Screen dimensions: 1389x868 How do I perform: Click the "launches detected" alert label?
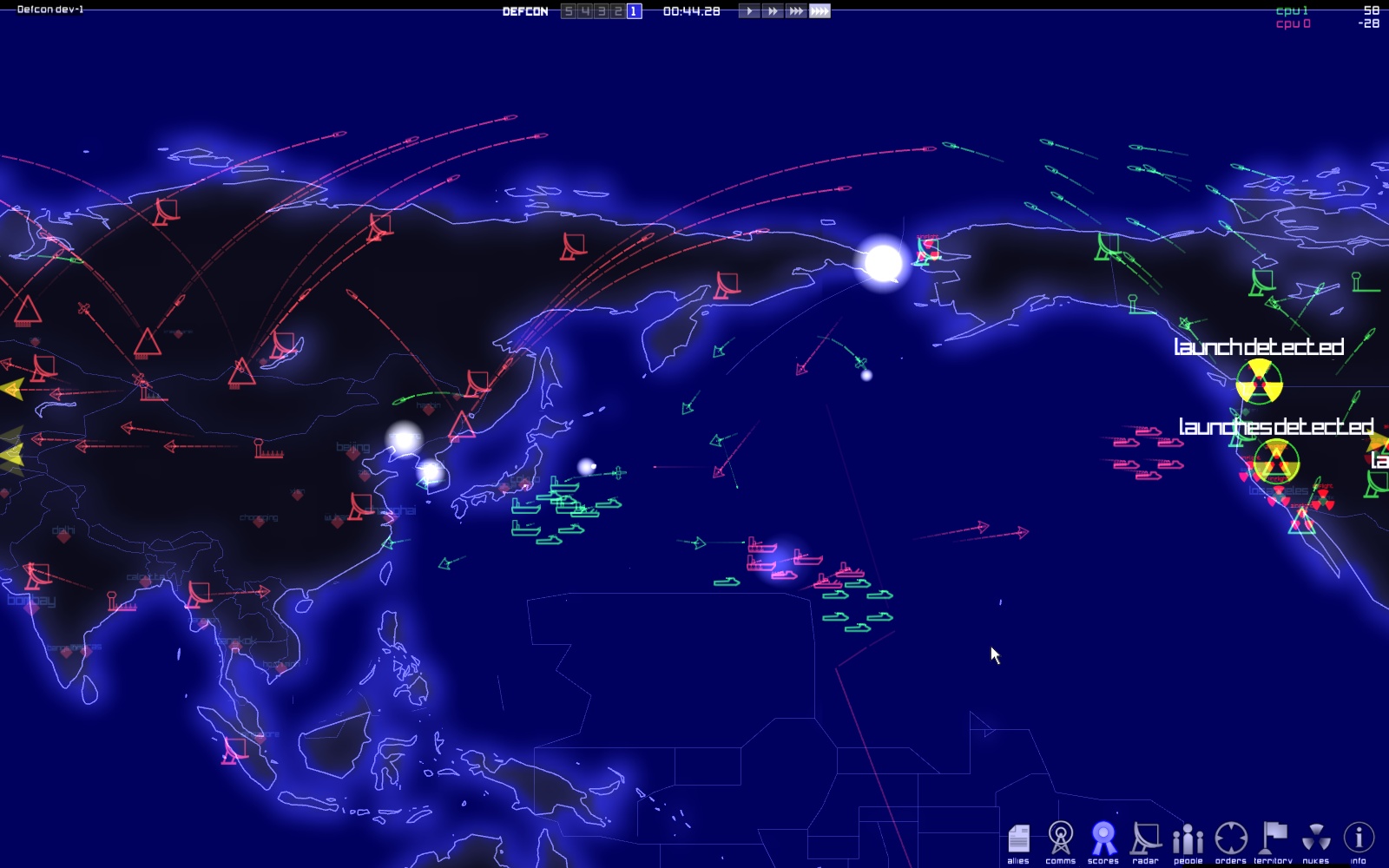click(1275, 426)
